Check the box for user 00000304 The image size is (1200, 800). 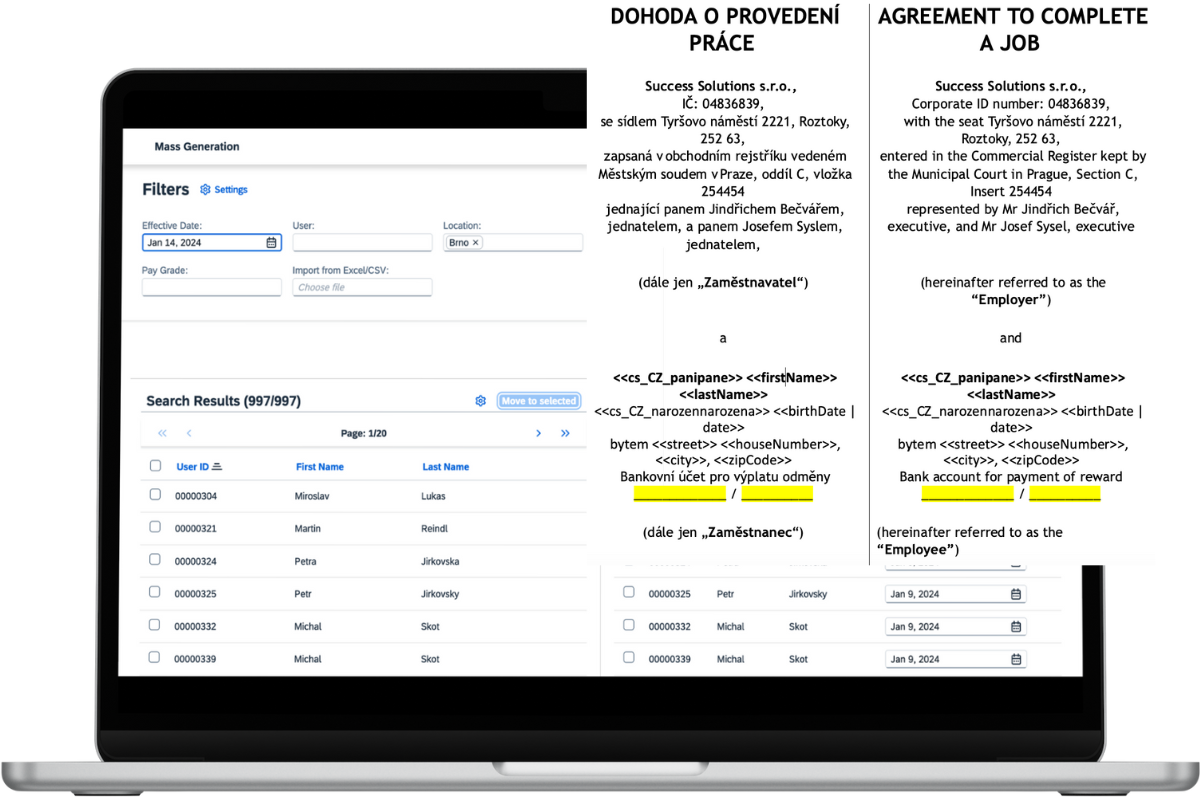(155, 494)
